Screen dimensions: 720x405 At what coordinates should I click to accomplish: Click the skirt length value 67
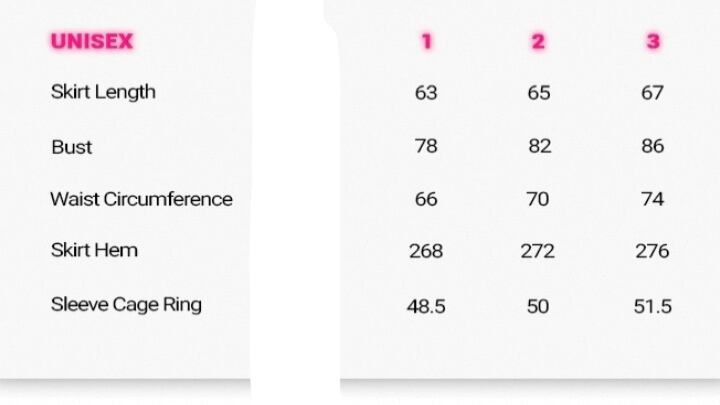tap(652, 93)
